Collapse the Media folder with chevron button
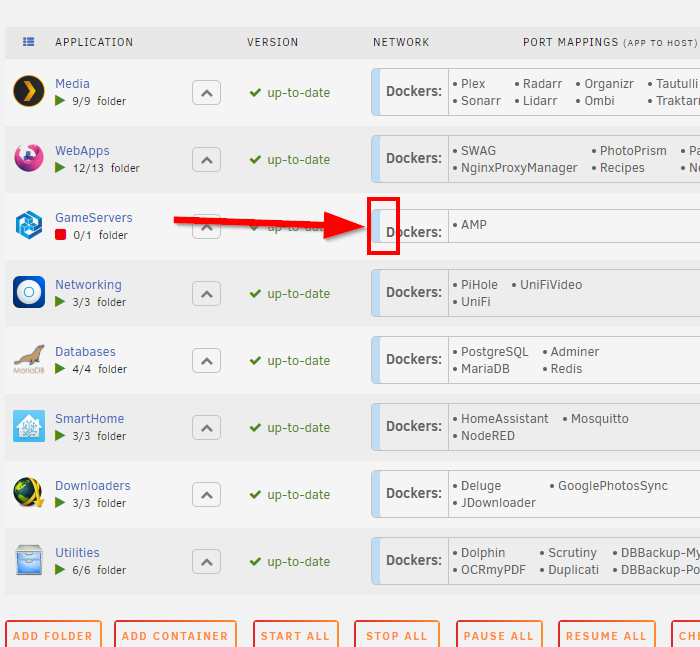Image resolution: width=700 pixels, height=647 pixels. click(x=206, y=93)
